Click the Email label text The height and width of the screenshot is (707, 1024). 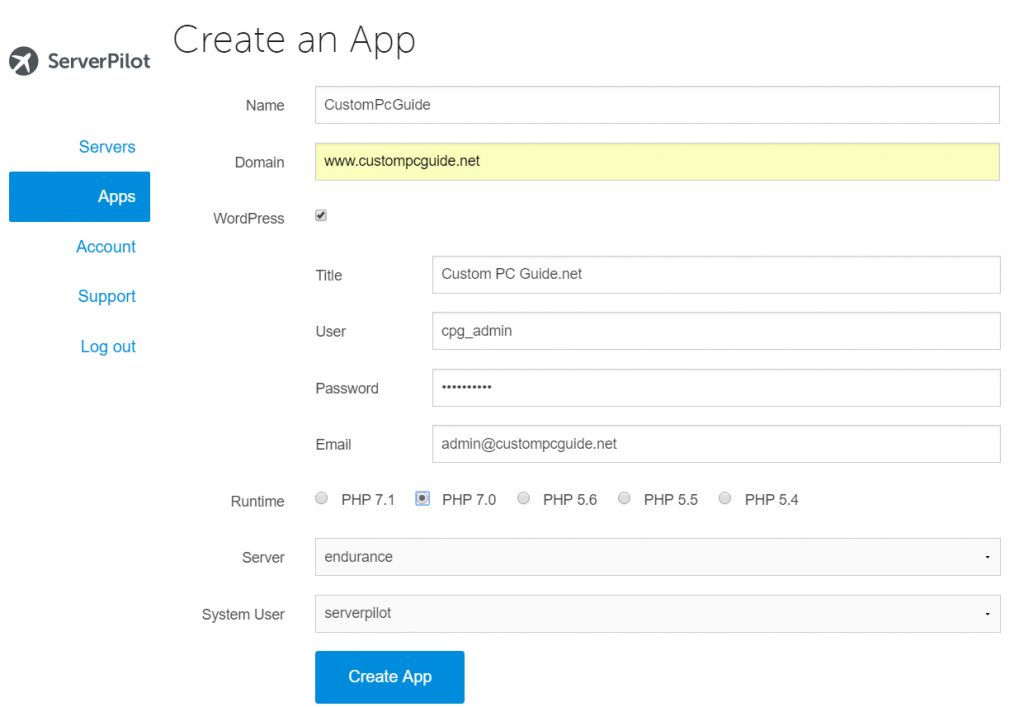[333, 445]
